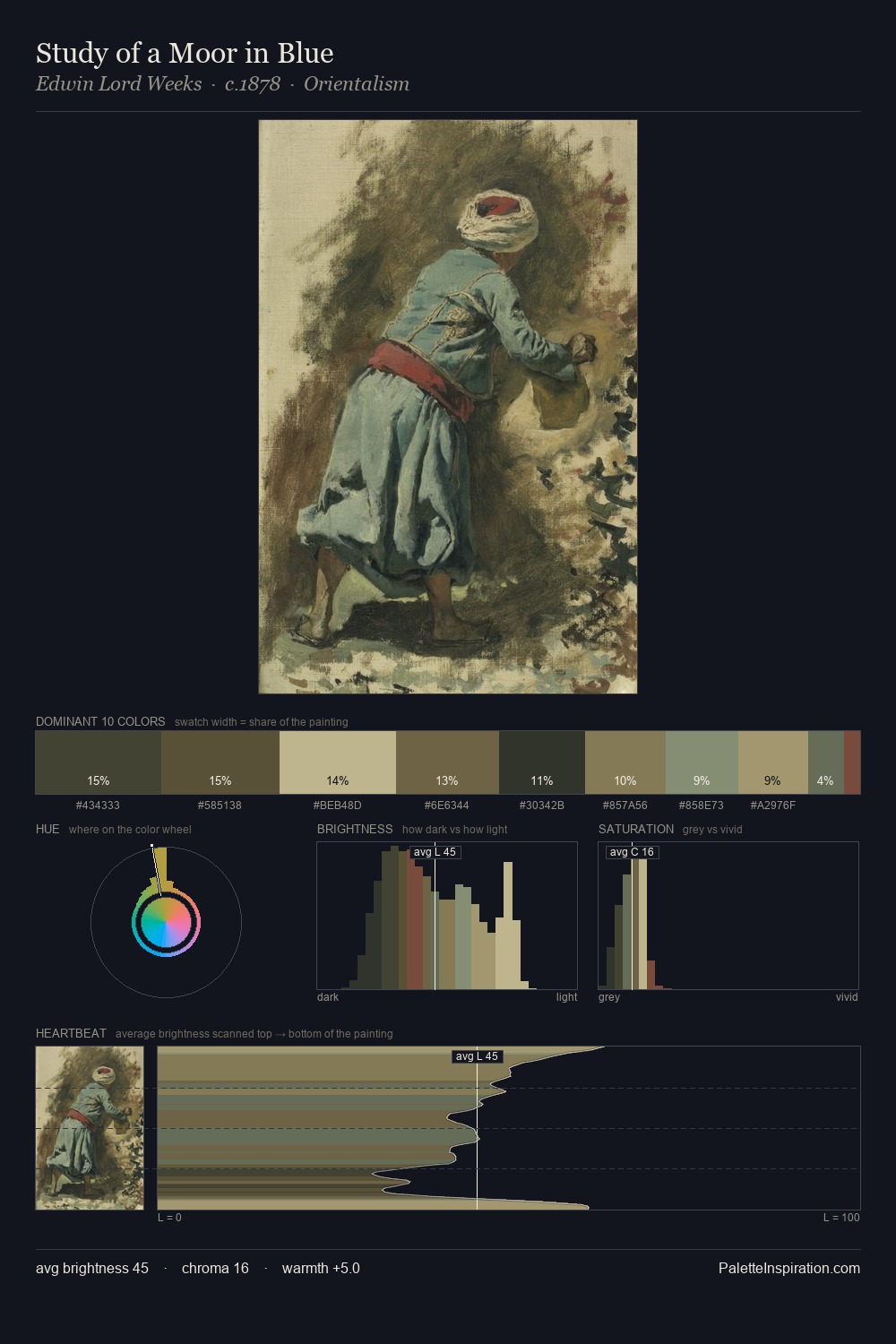
Task: Click the 'avg L 45' brightness histogram label
Action: coord(435,852)
